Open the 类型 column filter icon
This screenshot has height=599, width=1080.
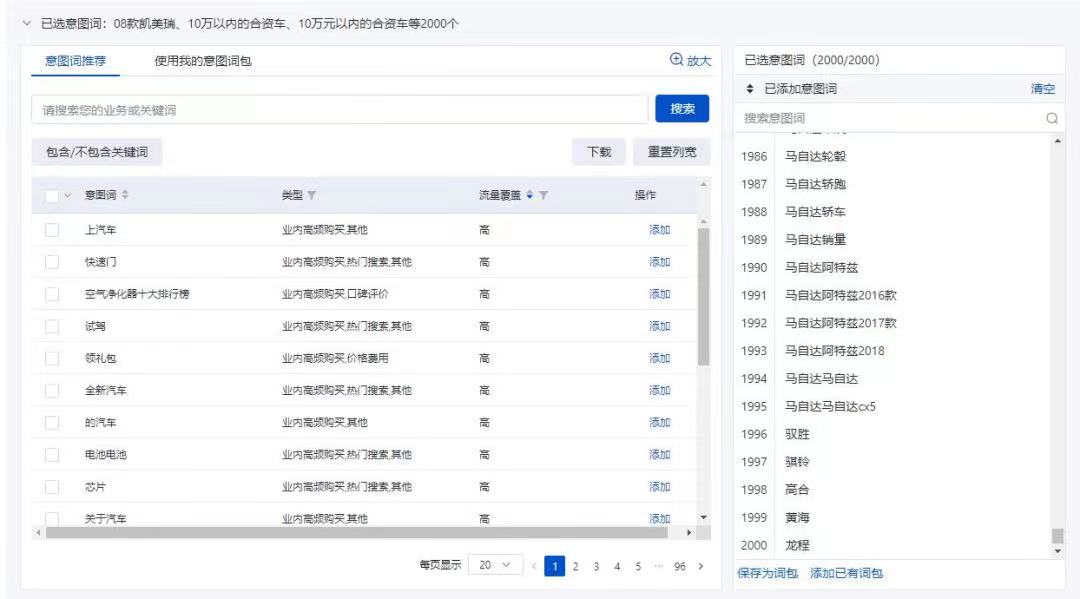click(x=312, y=196)
